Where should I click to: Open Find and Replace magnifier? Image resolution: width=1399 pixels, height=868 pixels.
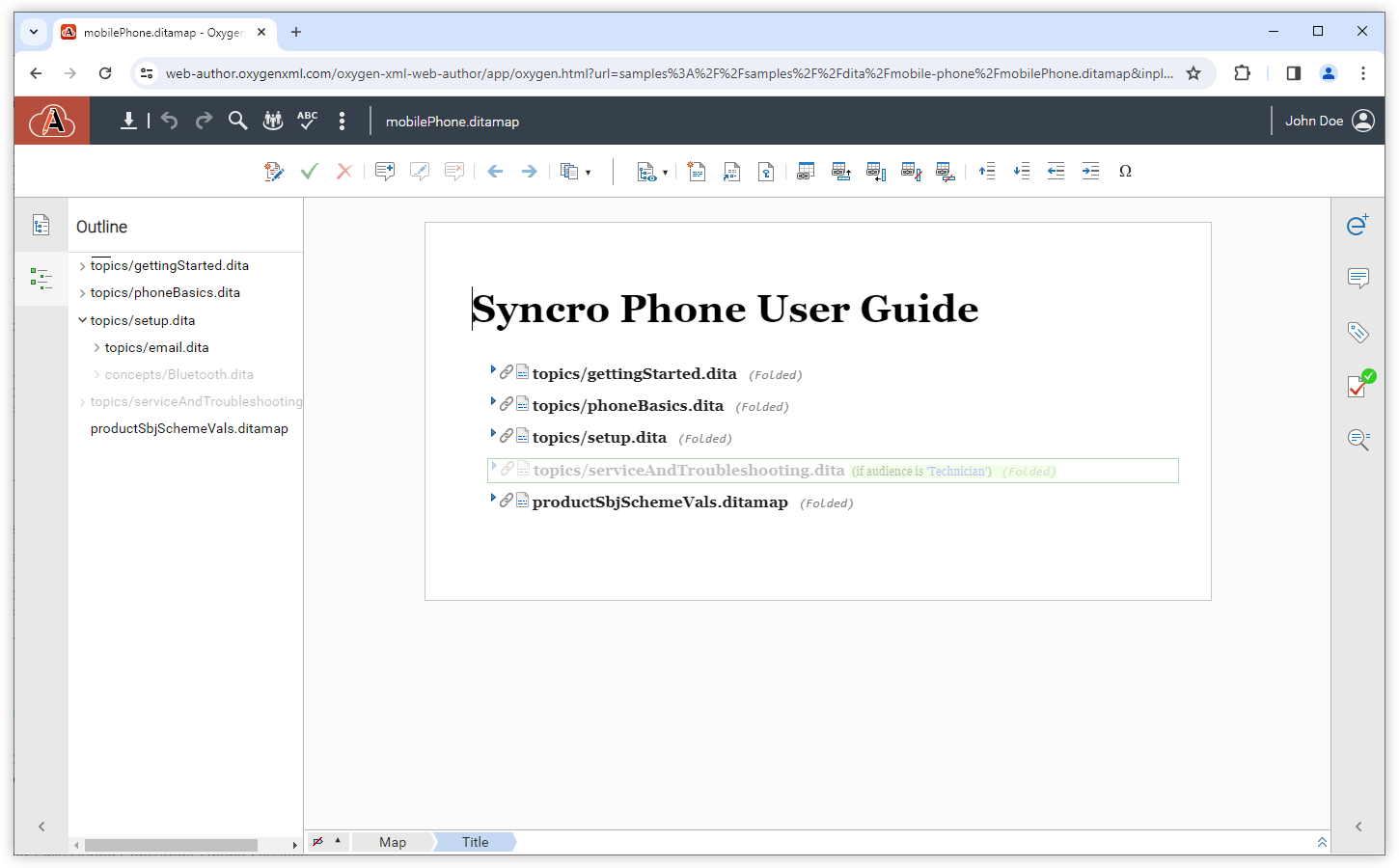pyautogui.click(x=237, y=121)
